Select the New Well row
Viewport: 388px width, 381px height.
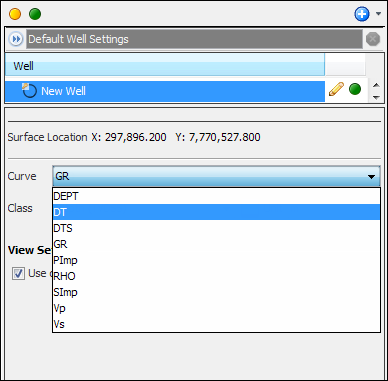(x=165, y=91)
